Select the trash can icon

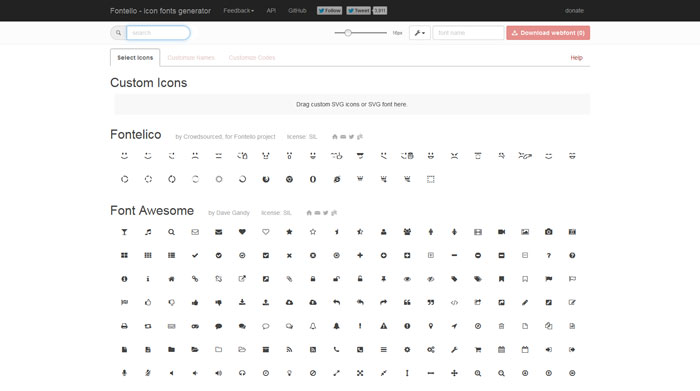(x=501, y=326)
